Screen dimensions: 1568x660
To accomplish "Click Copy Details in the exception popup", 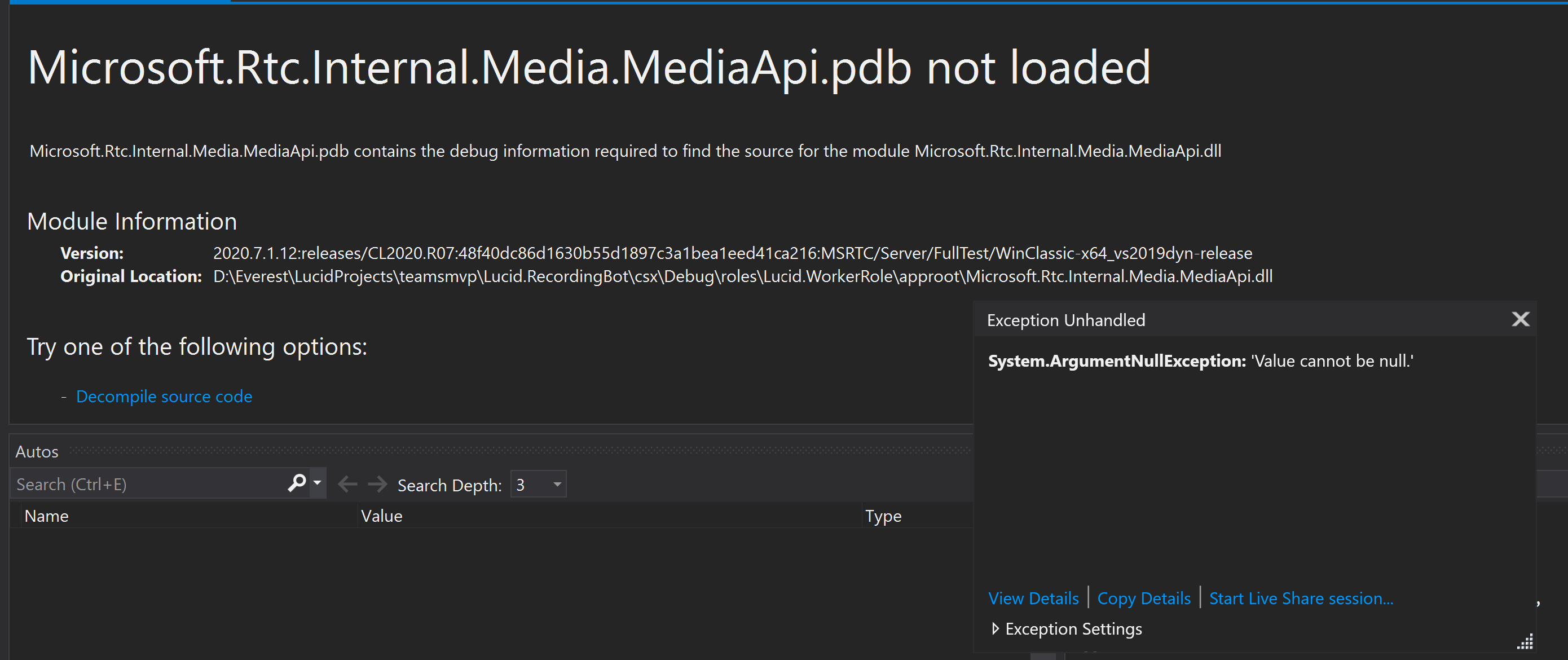I will pos(1144,598).
